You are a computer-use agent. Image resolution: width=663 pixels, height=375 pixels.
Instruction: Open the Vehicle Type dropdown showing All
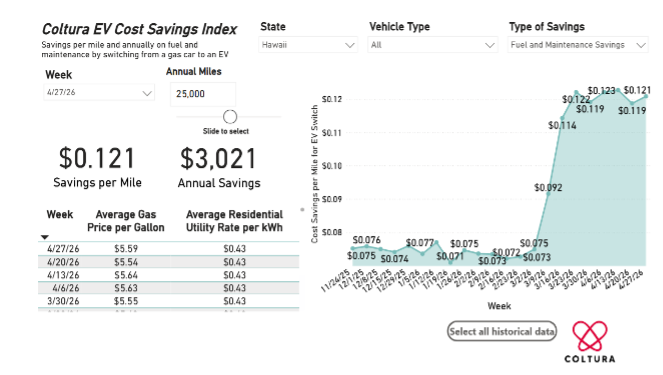(433, 45)
